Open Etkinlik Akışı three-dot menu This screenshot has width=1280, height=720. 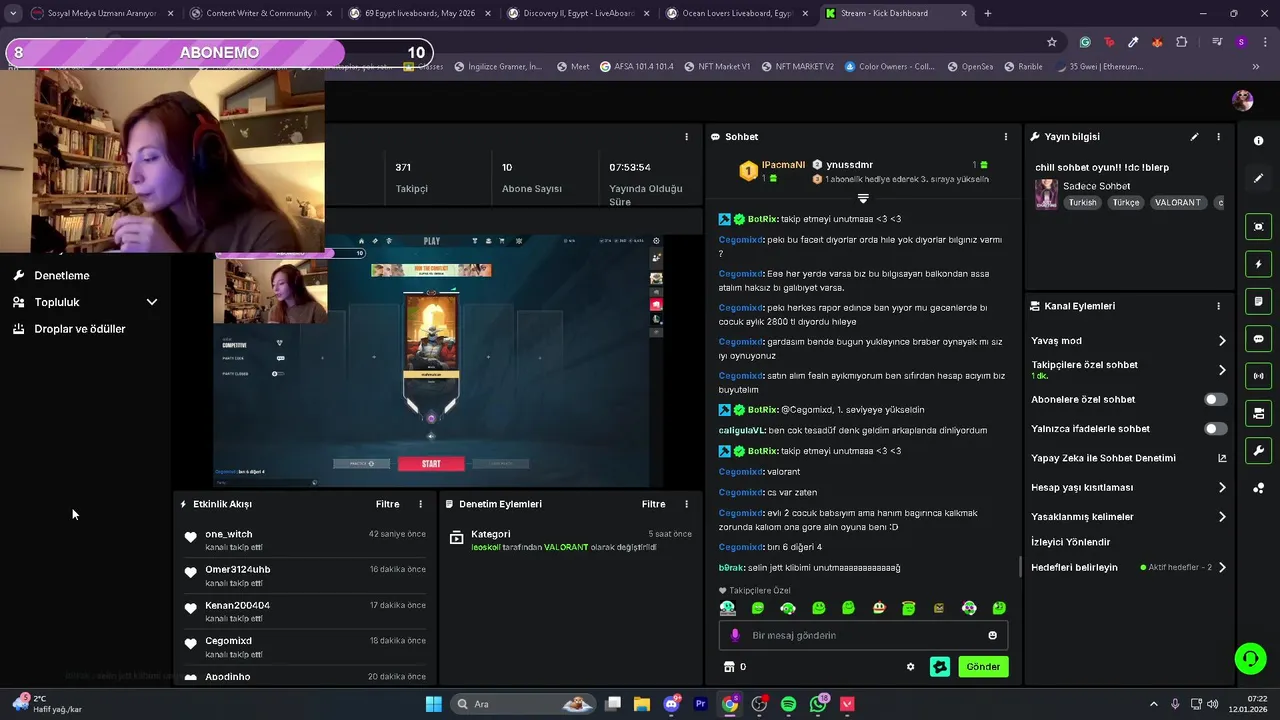(420, 504)
